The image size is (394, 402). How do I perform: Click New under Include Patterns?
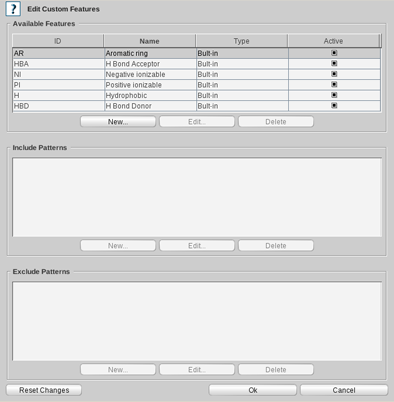click(118, 246)
